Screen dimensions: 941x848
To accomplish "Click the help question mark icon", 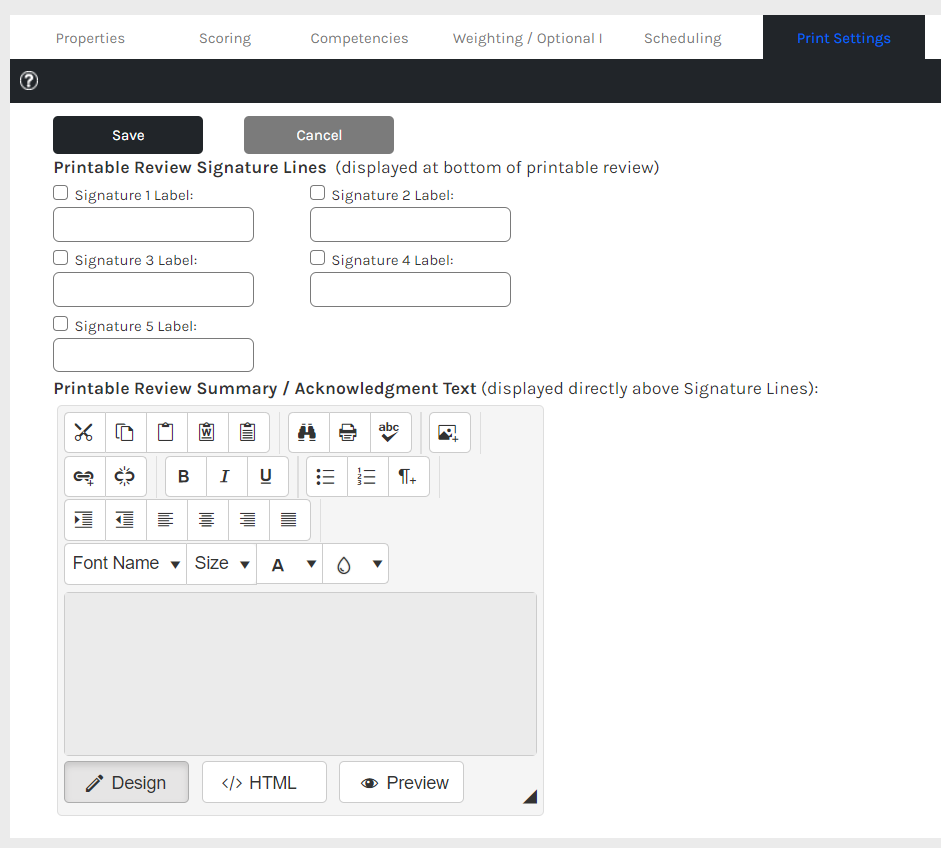I will tap(29, 80).
